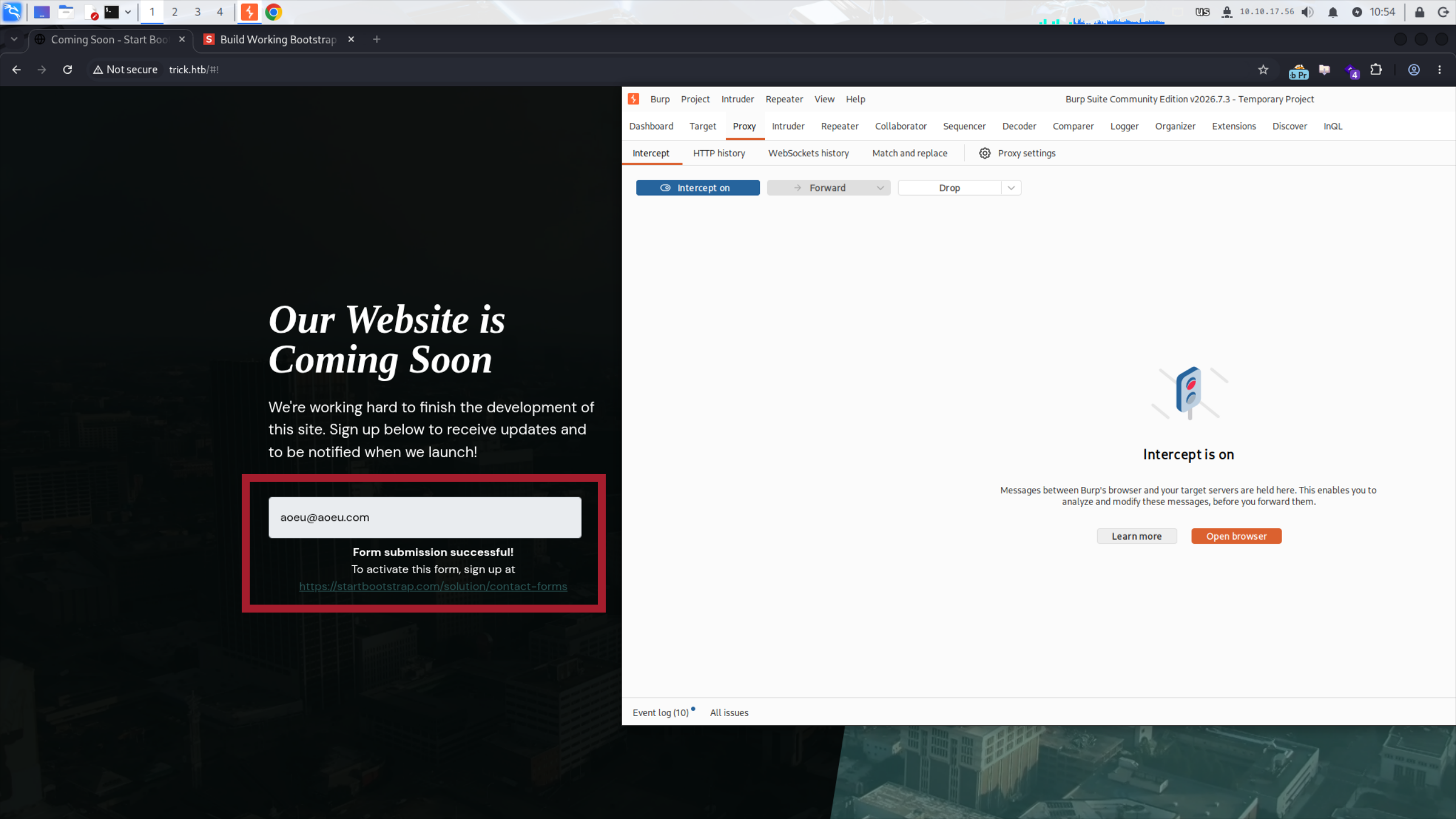Viewport: 1456px width, 819px height.
Task: Click the Drop button
Action: [949, 188]
